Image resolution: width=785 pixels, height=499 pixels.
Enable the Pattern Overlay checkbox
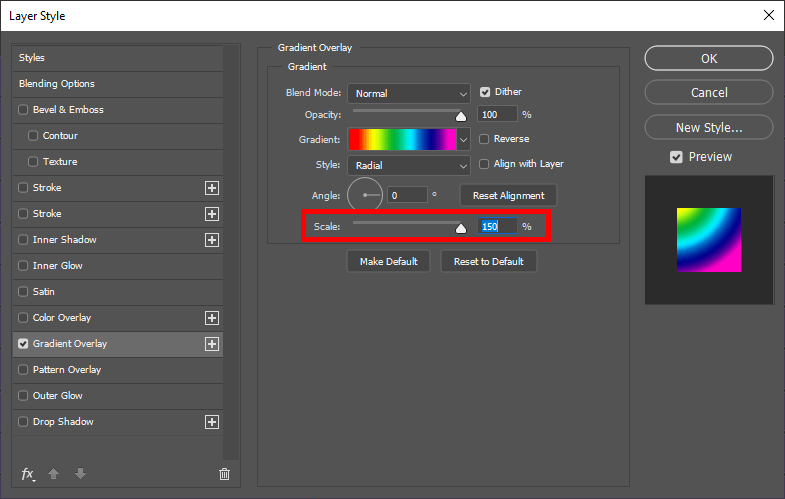click(23, 370)
